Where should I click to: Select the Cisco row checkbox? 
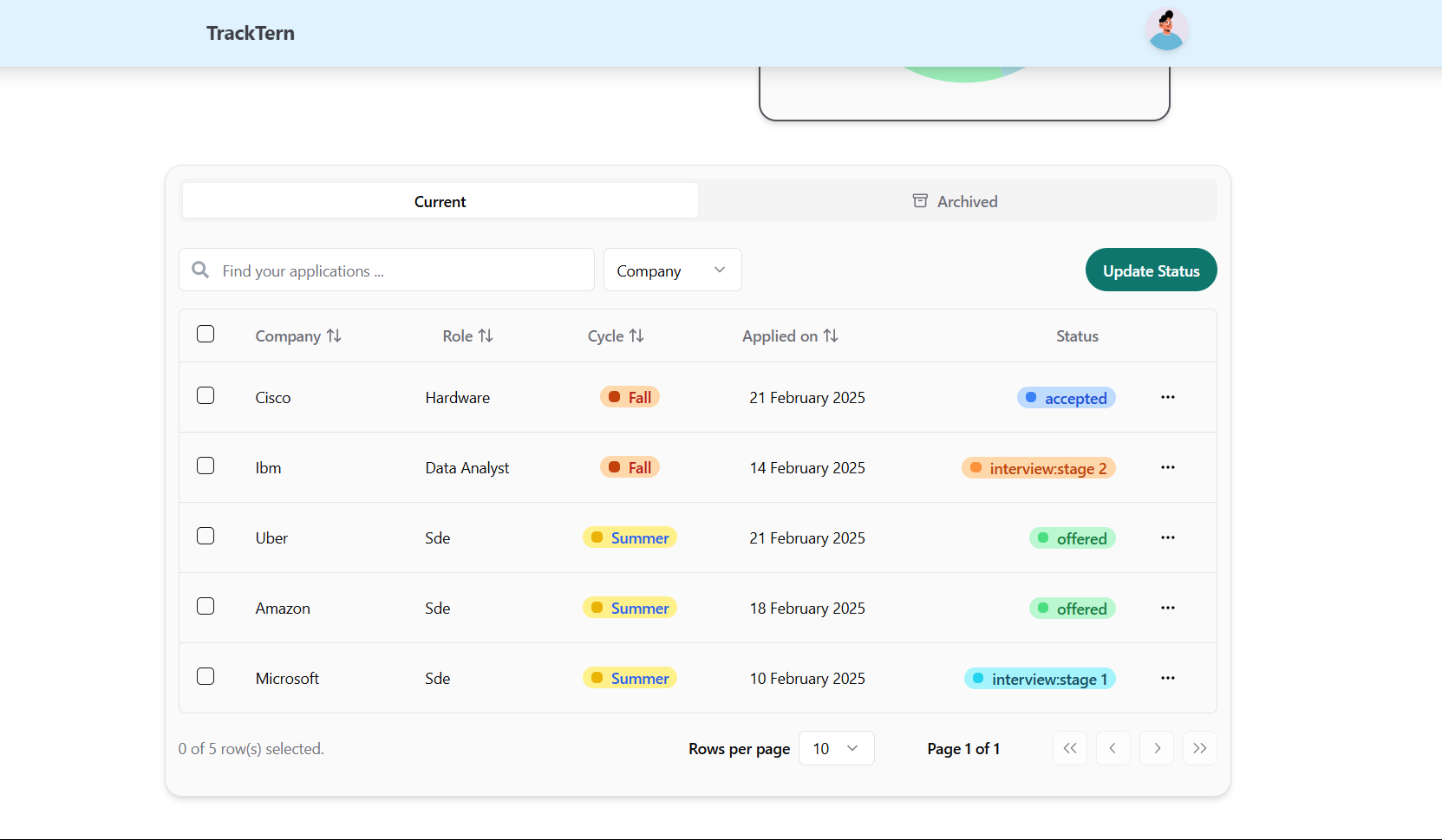[x=206, y=395]
